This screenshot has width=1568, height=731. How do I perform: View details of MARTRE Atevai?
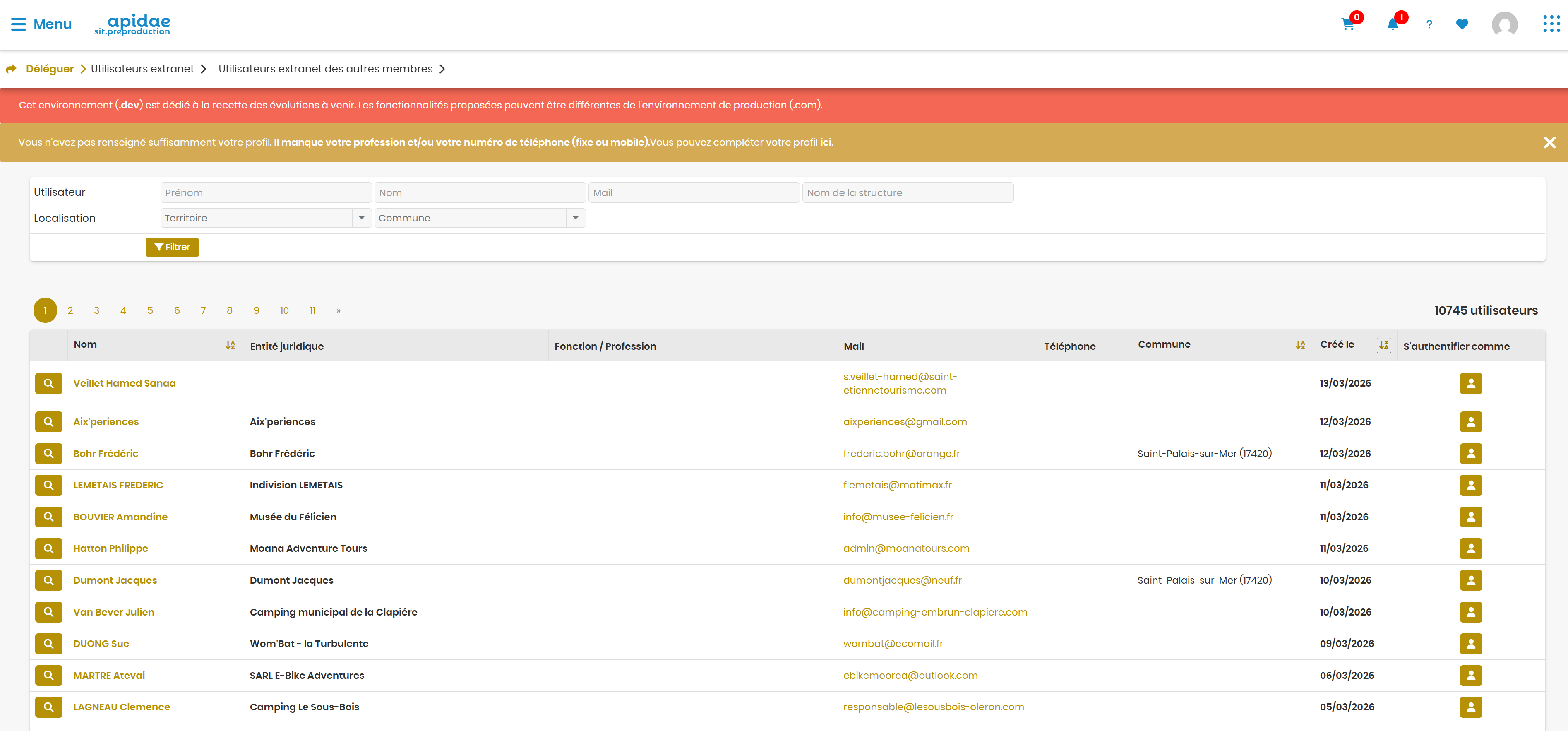(x=49, y=675)
